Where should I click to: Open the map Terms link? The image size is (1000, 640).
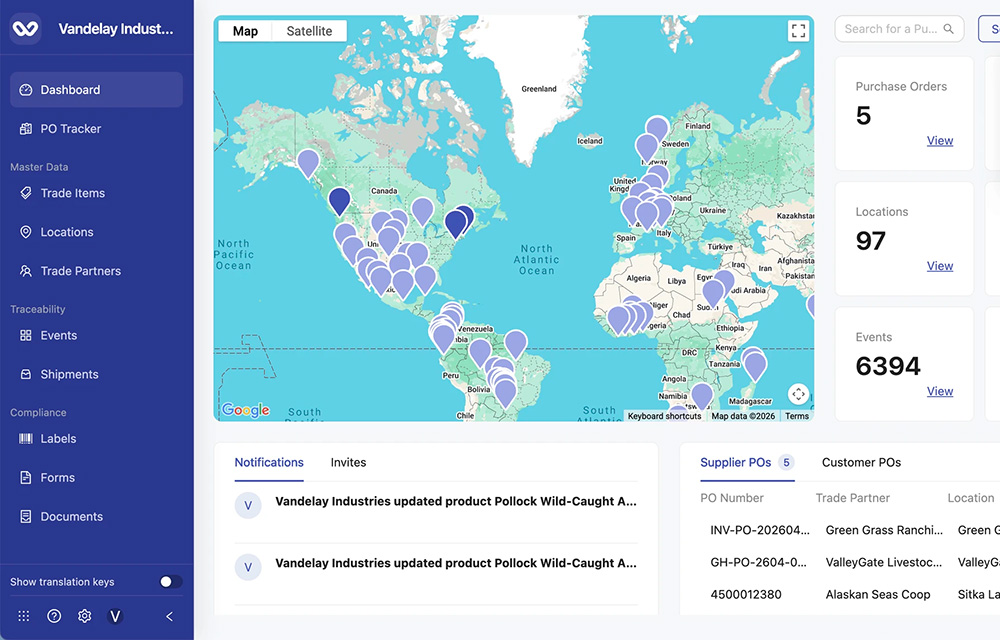(797, 416)
